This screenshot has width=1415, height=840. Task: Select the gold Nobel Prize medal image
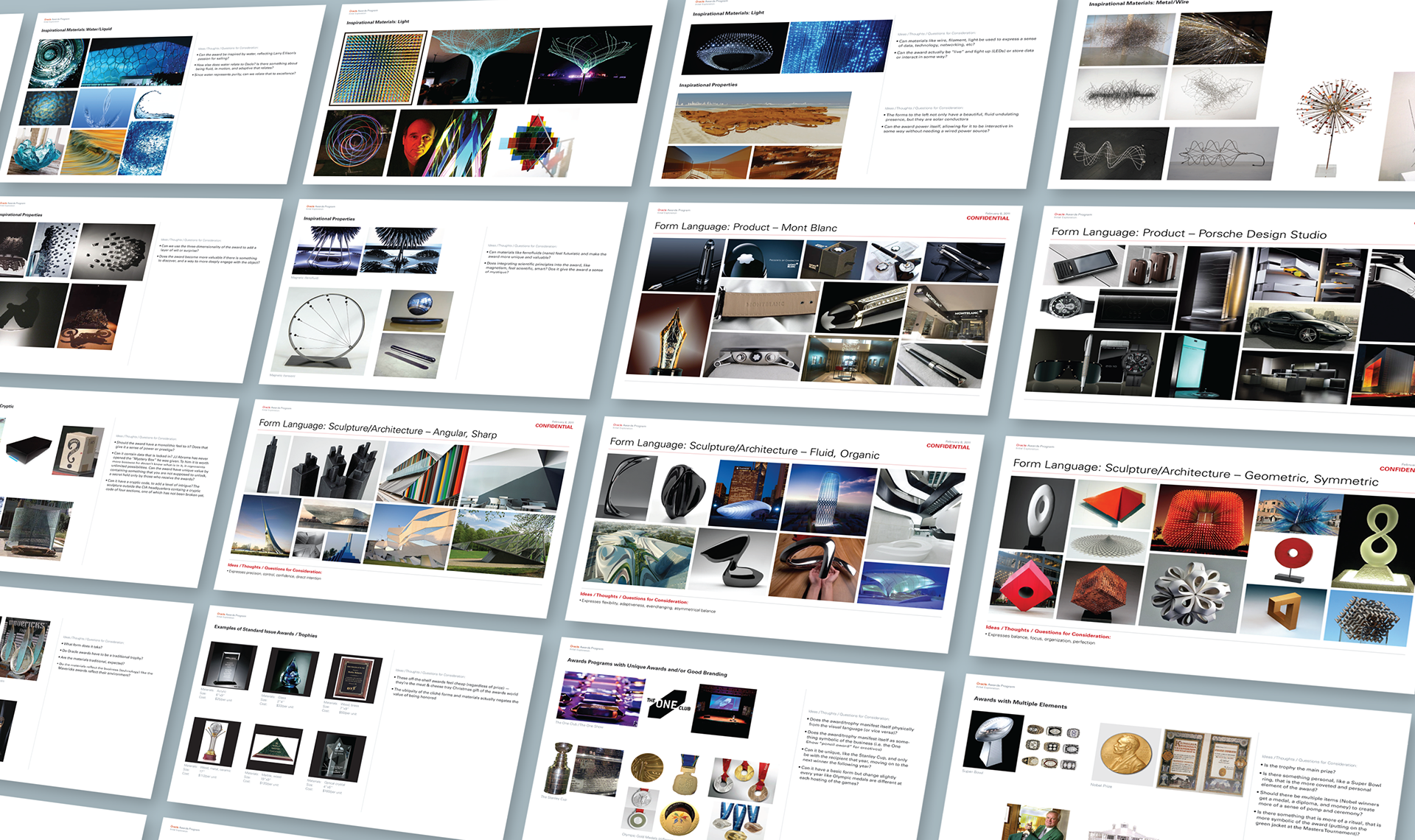pyautogui.click(x=1125, y=752)
